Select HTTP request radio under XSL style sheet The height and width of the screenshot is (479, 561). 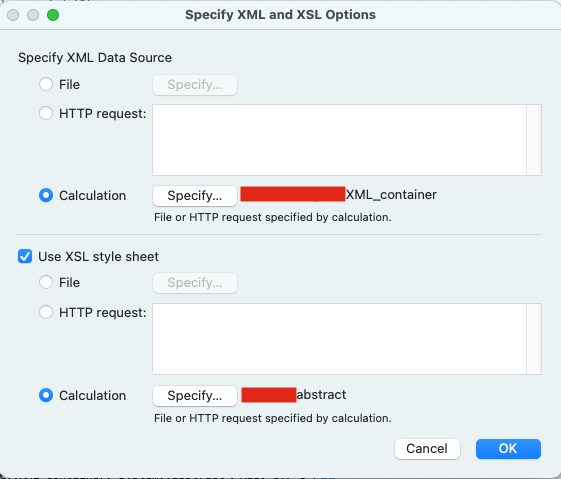[46, 312]
